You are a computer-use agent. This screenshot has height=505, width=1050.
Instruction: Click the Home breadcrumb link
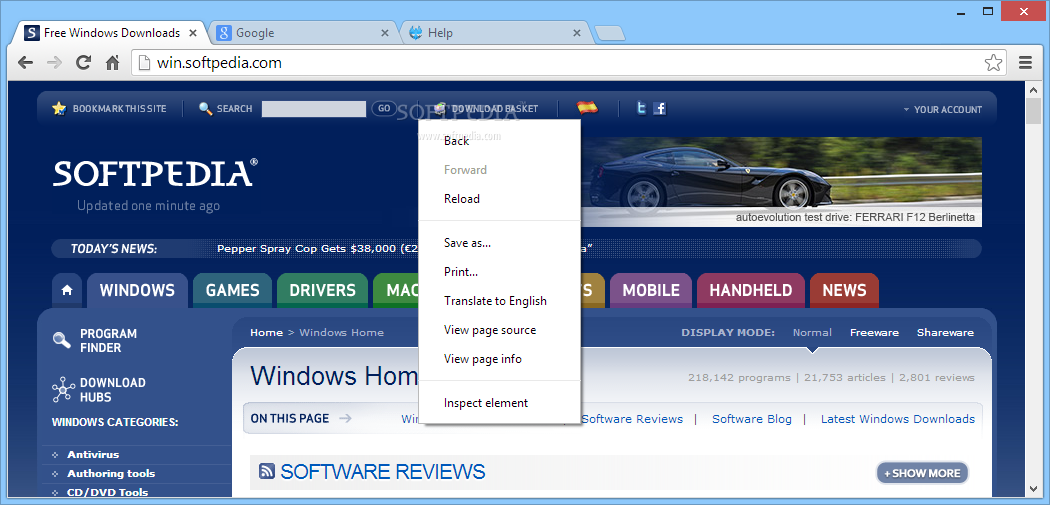(267, 333)
